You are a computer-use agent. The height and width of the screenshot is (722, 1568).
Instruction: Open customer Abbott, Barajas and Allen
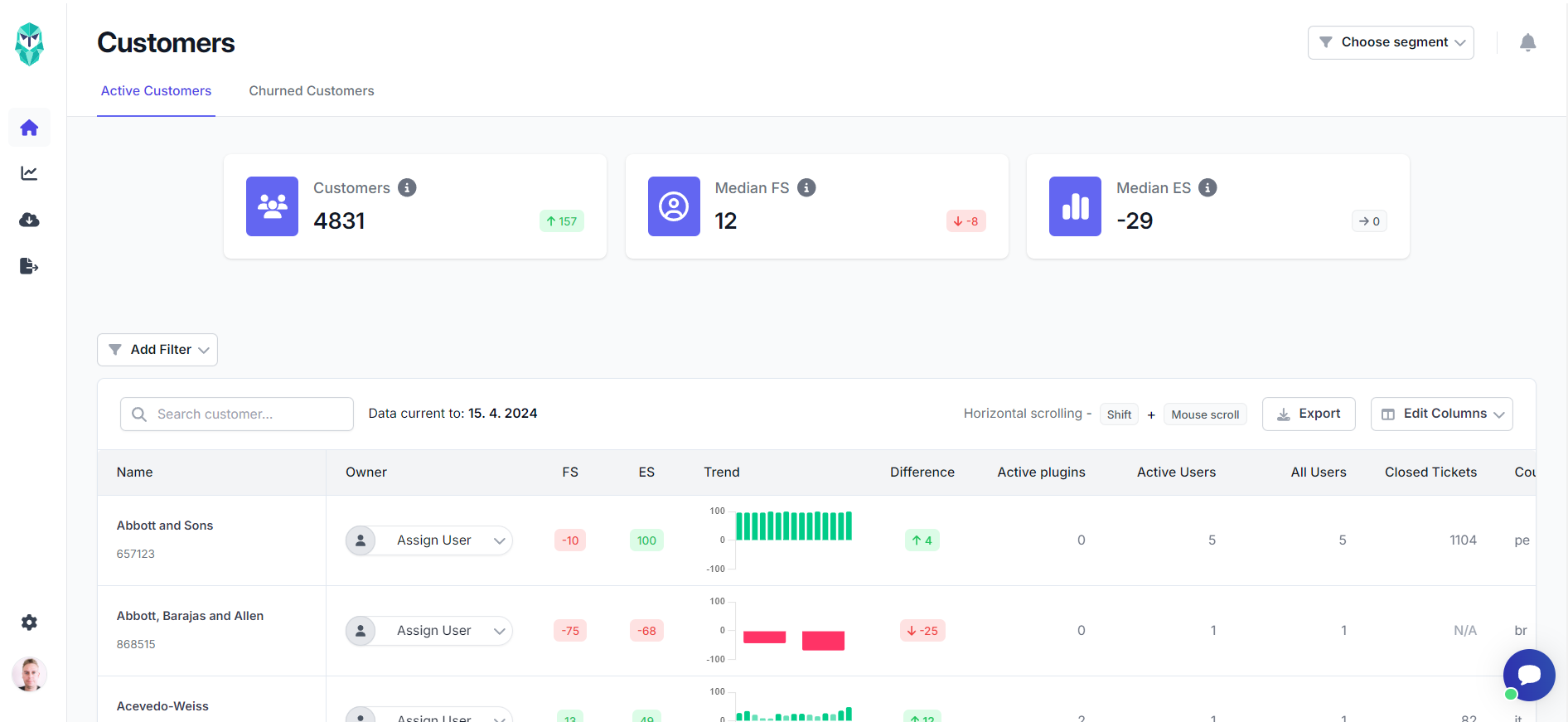tap(190, 616)
